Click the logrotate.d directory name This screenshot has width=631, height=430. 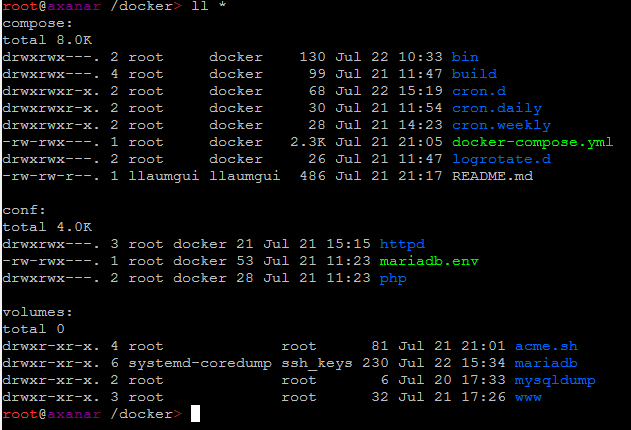coord(501,159)
